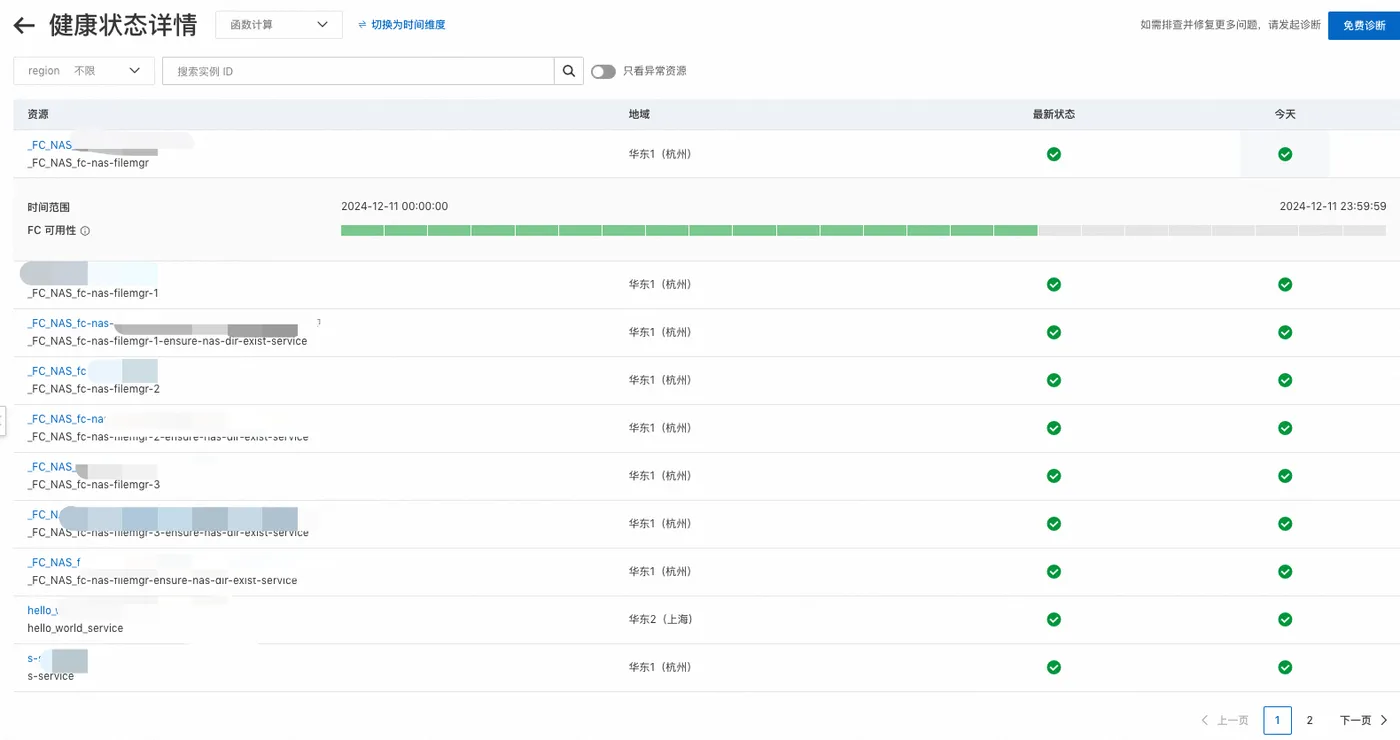The height and width of the screenshot is (740, 1400).
Task: Click latest status icon for hello_world_service row
Action: (1053, 619)
